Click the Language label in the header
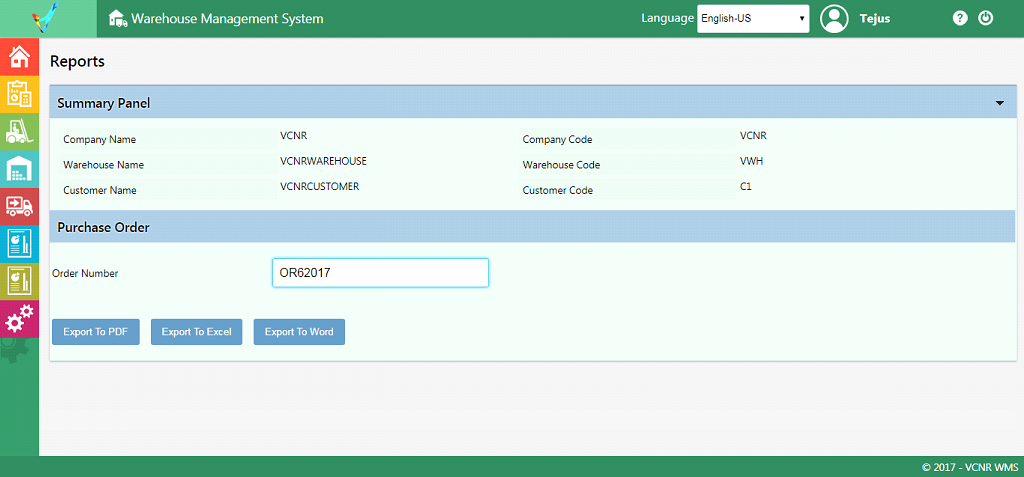 [x=667, y=18]
